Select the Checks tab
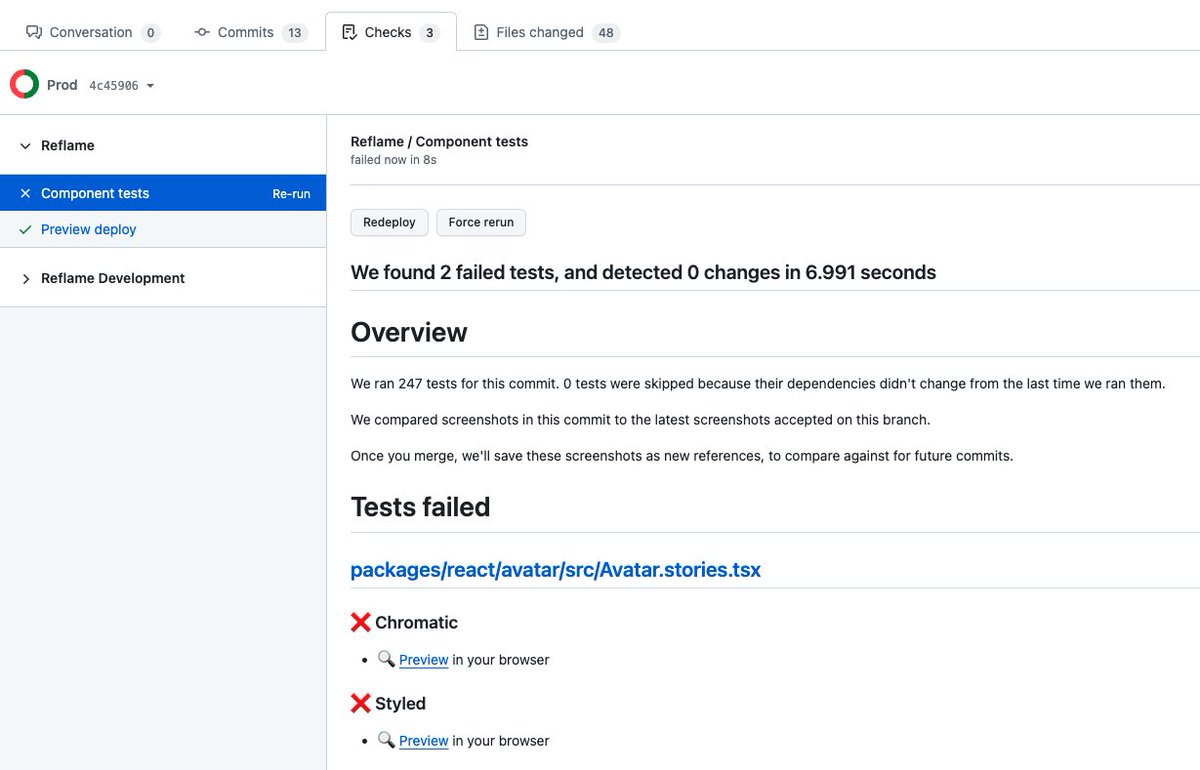 tap(391, 32)
